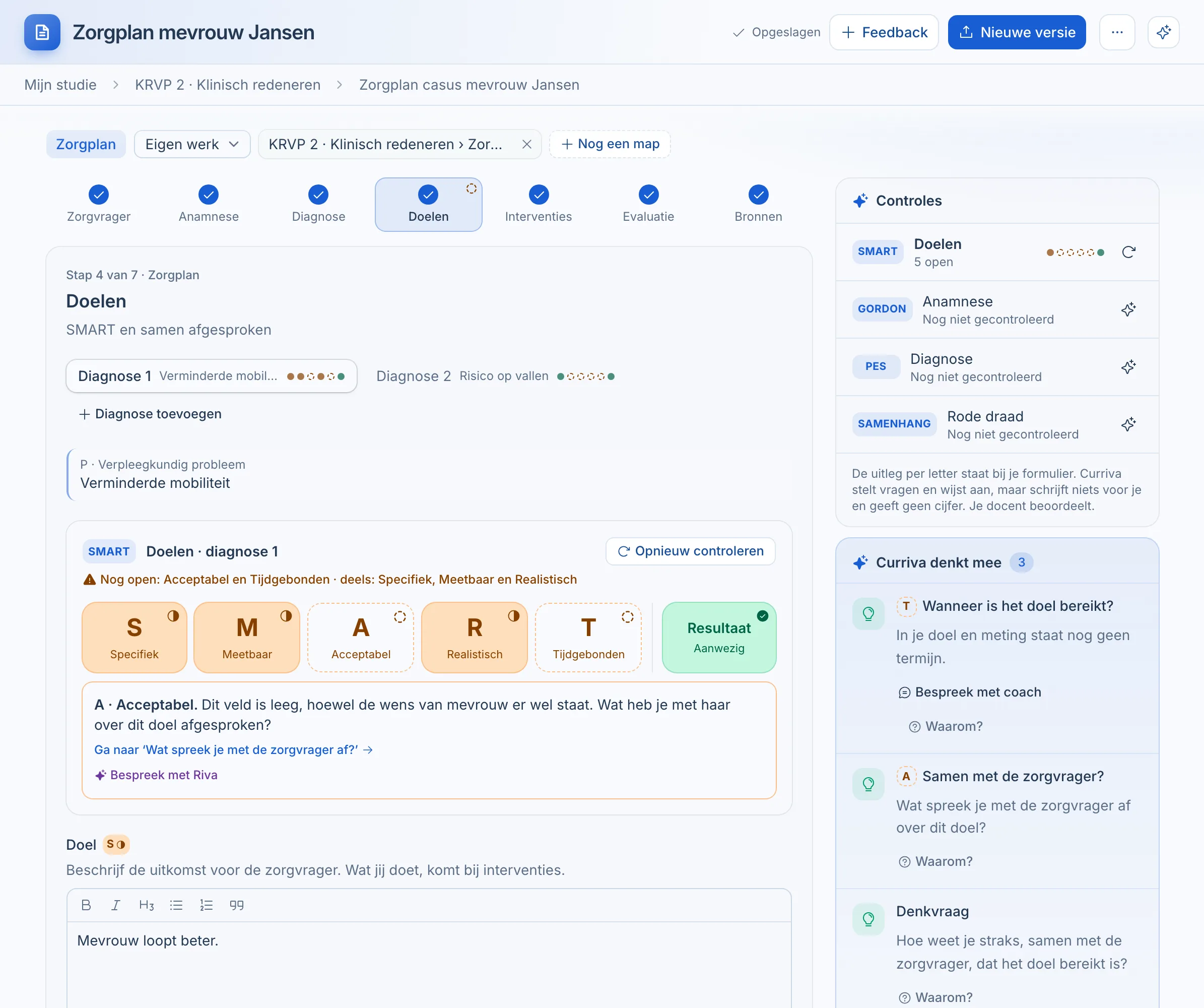This screenshot has width=1204, height=1008.
Task: Open the three-dots more options menu
Action: pyautogui.click(x=1117, y=32)
